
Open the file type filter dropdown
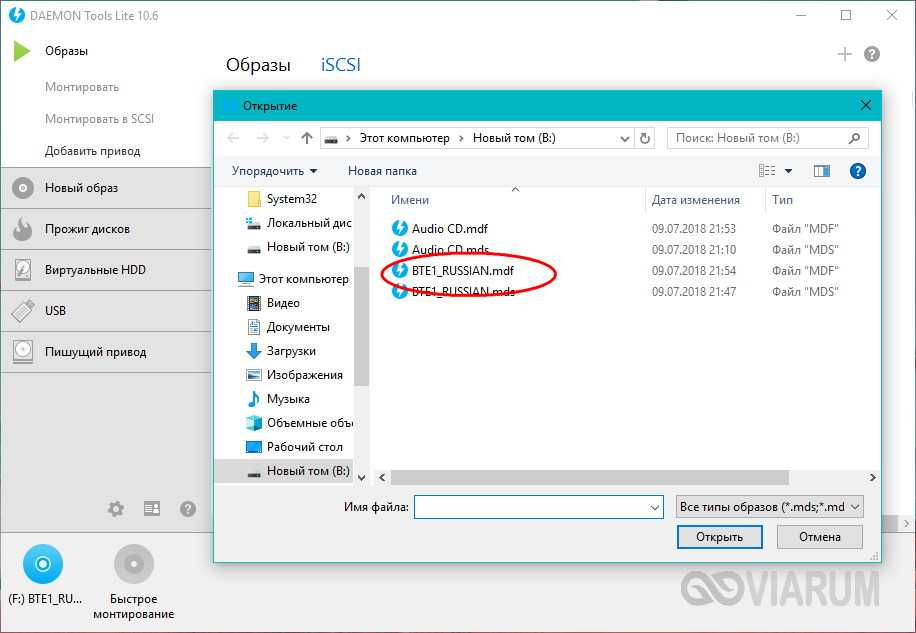(769, 507)
